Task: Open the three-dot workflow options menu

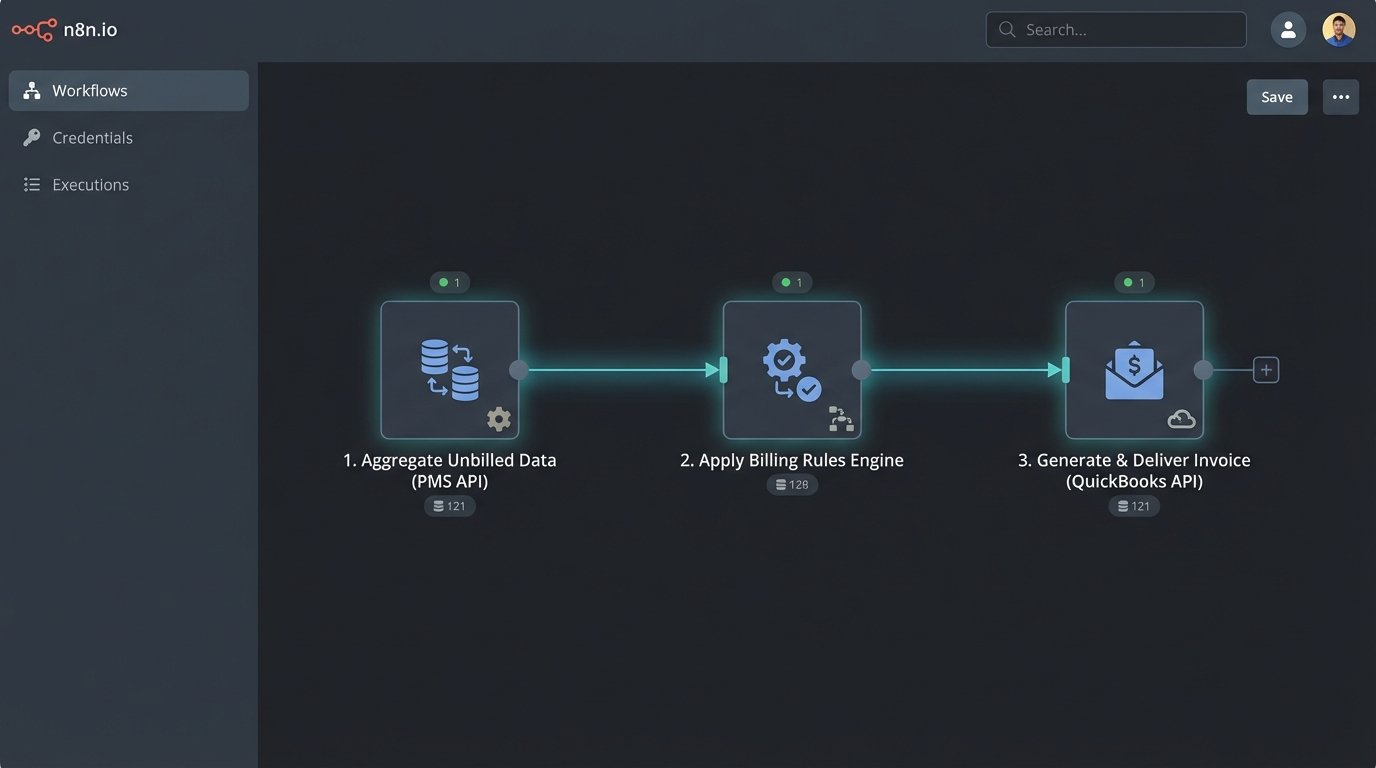Action: tap(1340, 96)
